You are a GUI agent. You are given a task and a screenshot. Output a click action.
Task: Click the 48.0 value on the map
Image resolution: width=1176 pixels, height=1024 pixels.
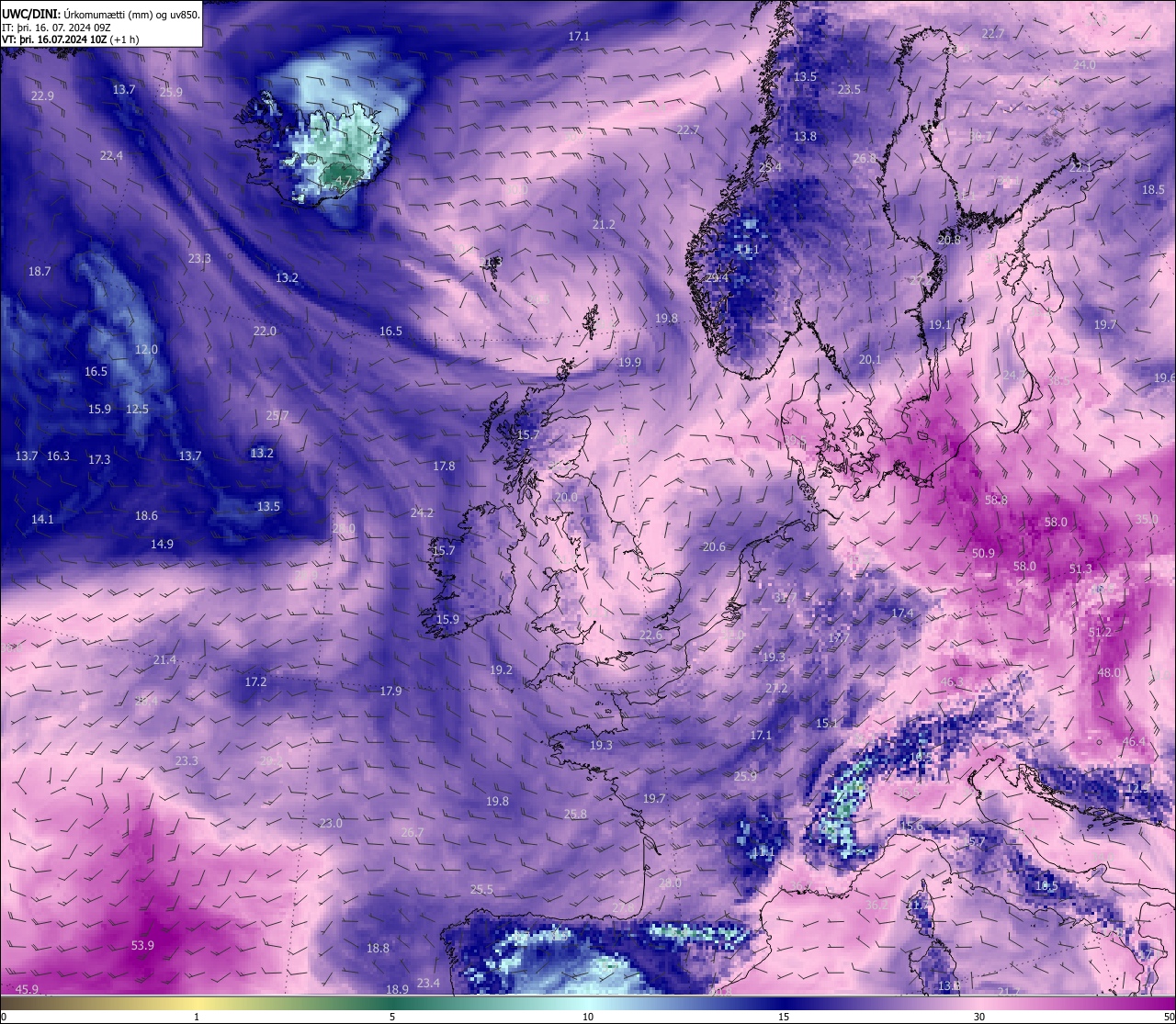(x=1109, y=672)
